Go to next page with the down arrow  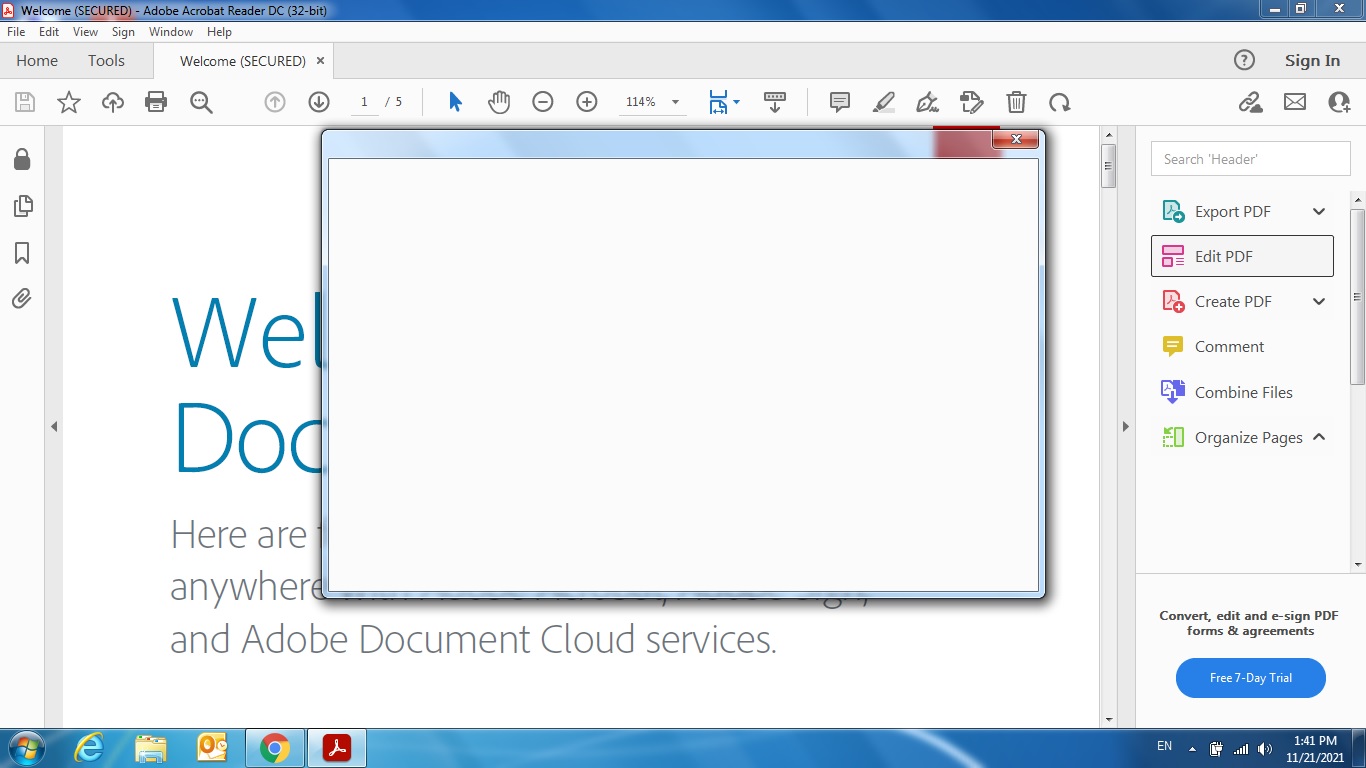pyautogui.click(x=319, y=102)
